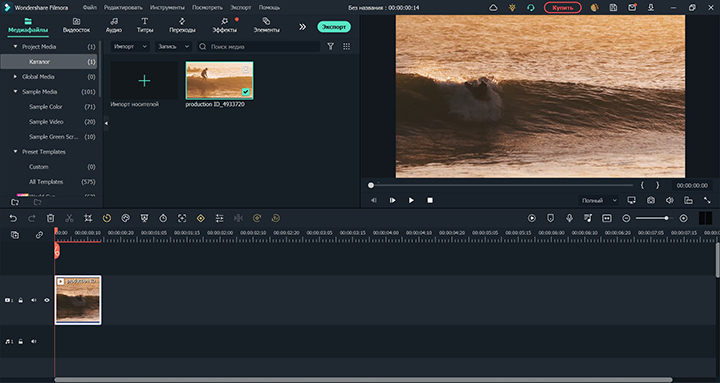Click the Экспорт button
Image resolution: width=720 pixels, height=383 pixels.
coord(334,27)
